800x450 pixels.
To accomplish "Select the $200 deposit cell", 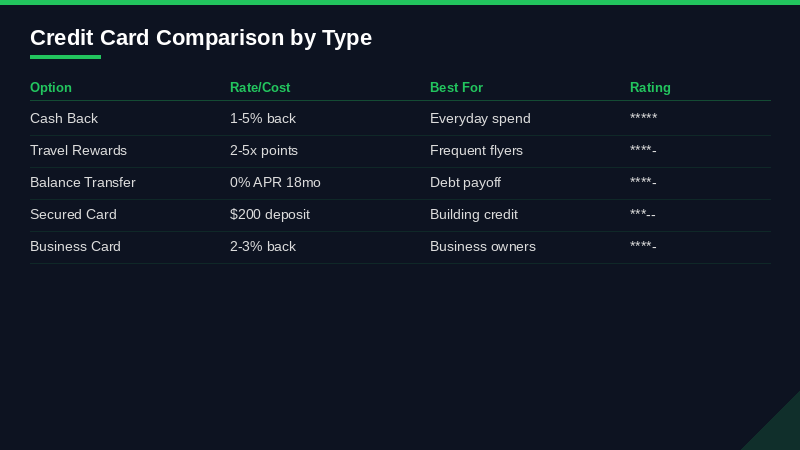I will [270, 215].
